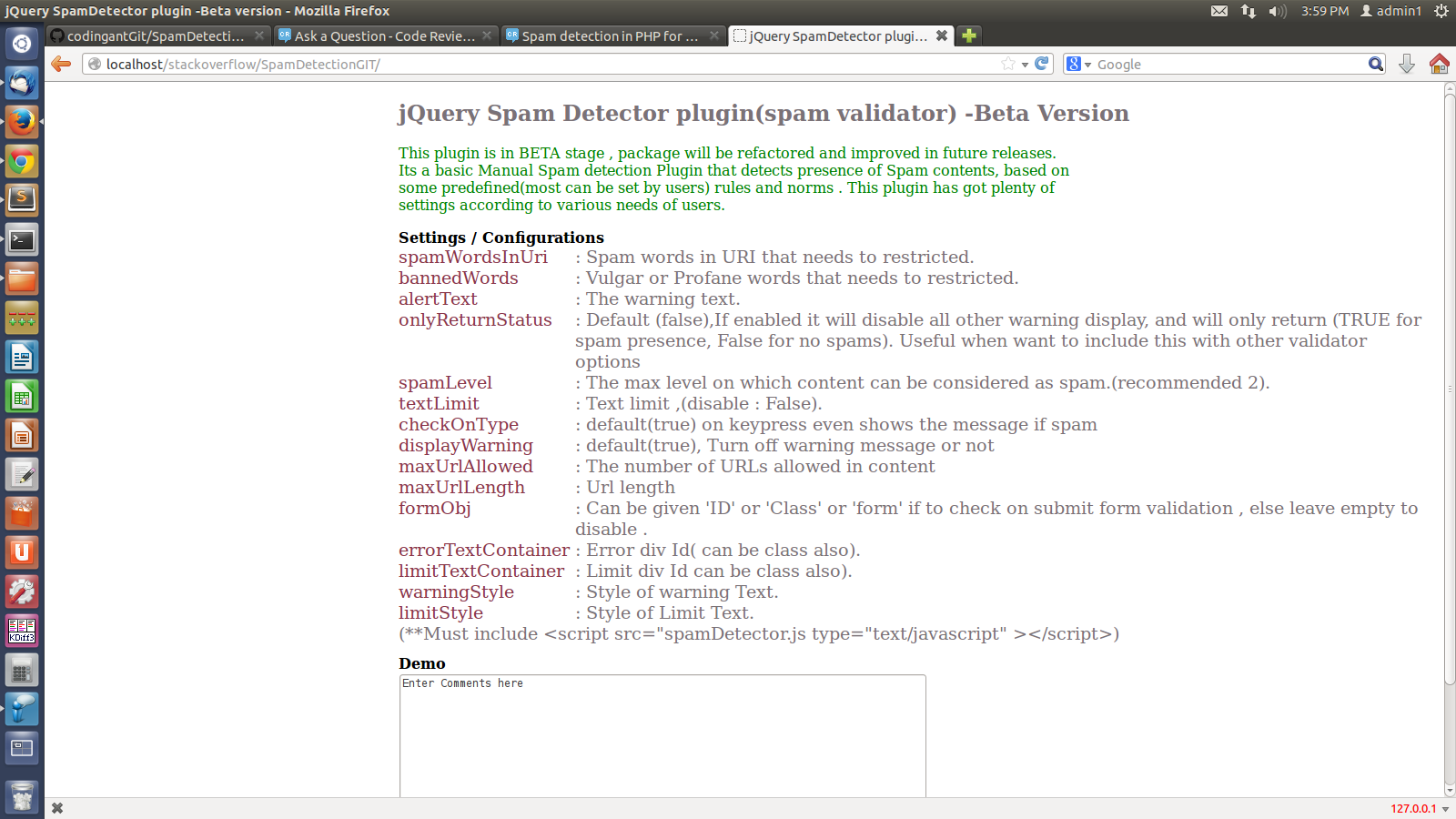Click the Firefox icon in the launcher

point(22,122)
